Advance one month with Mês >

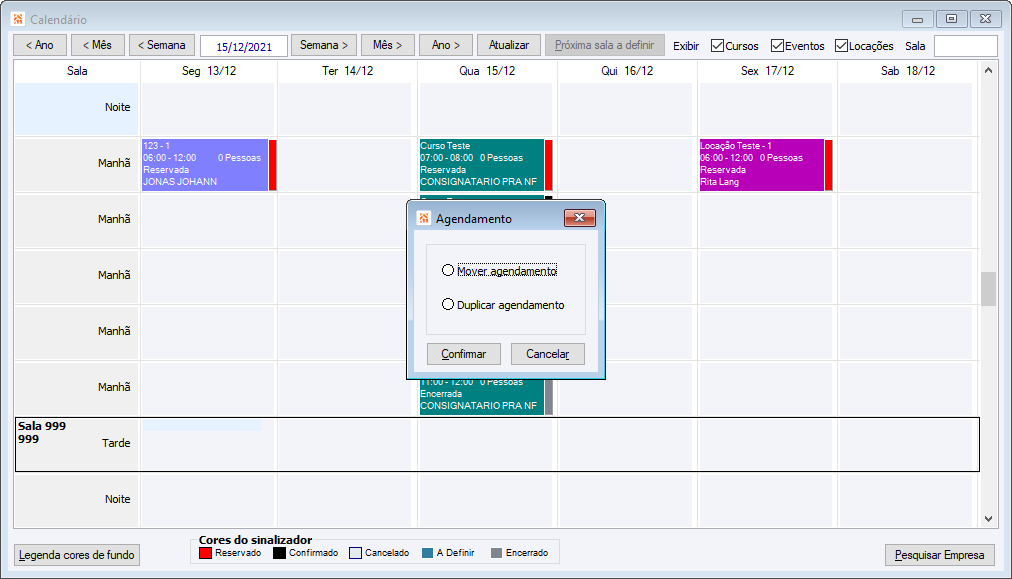387,45
